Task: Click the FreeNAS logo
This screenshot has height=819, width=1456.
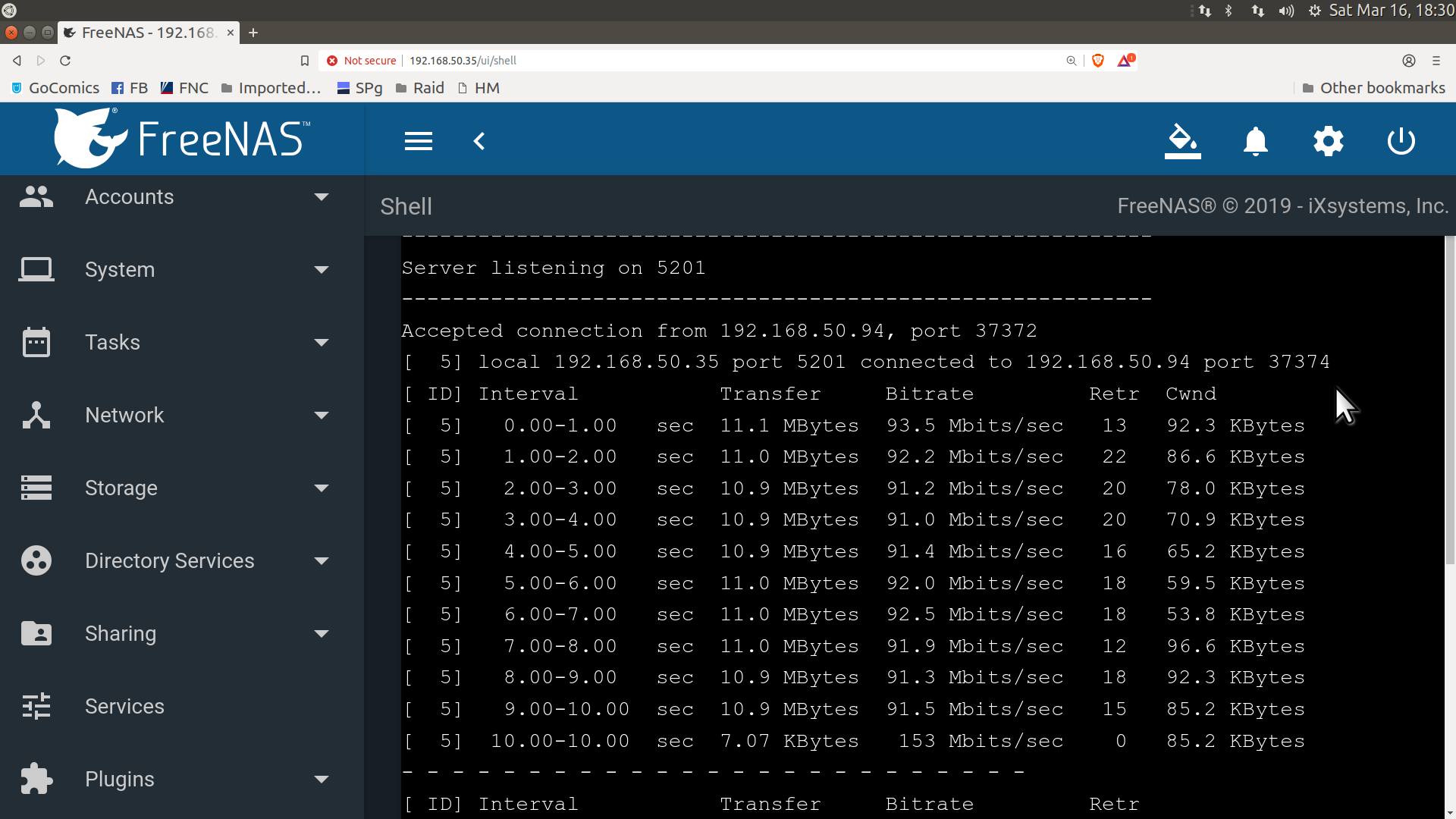Action: pyautogui.click(x=182, y=138)
